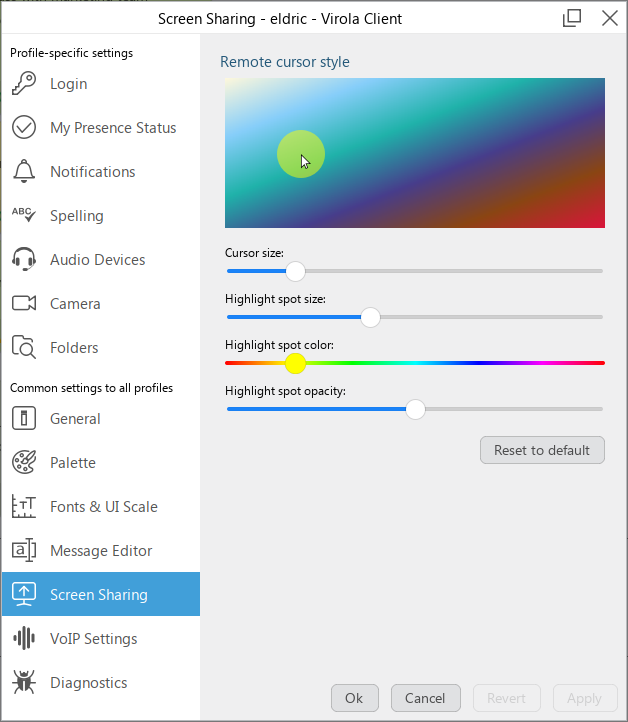Click the folder search icon for Folders
The width and height of the screenshot is (628, 722).
(x=24, y=347)
